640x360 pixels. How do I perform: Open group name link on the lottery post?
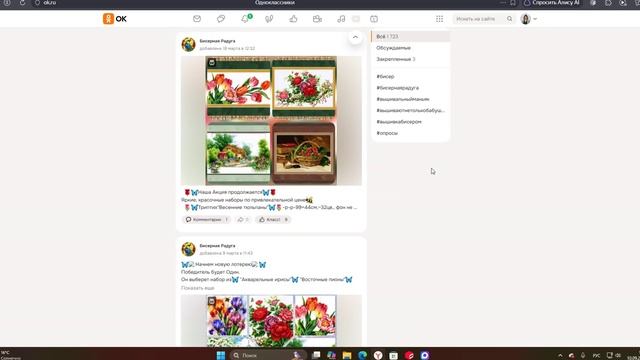click(x=217, y=246)
